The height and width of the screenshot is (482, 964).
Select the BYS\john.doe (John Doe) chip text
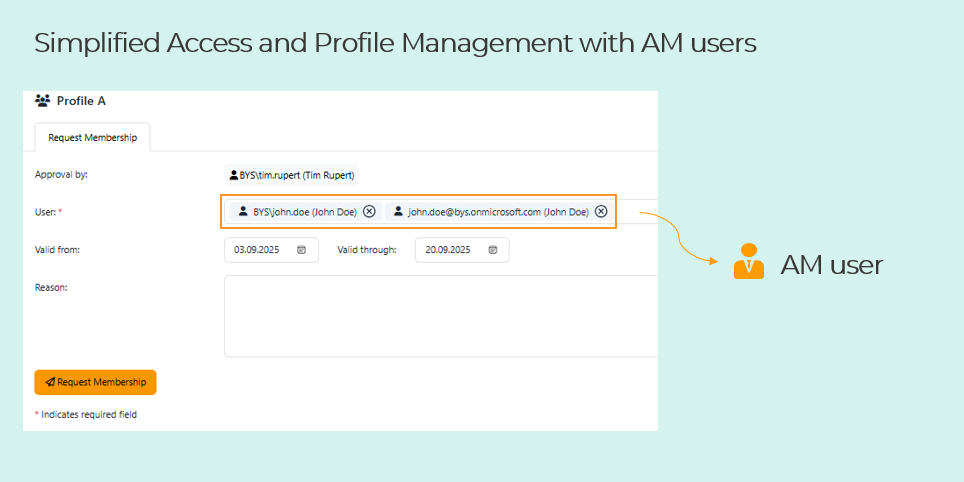point(305,211)
